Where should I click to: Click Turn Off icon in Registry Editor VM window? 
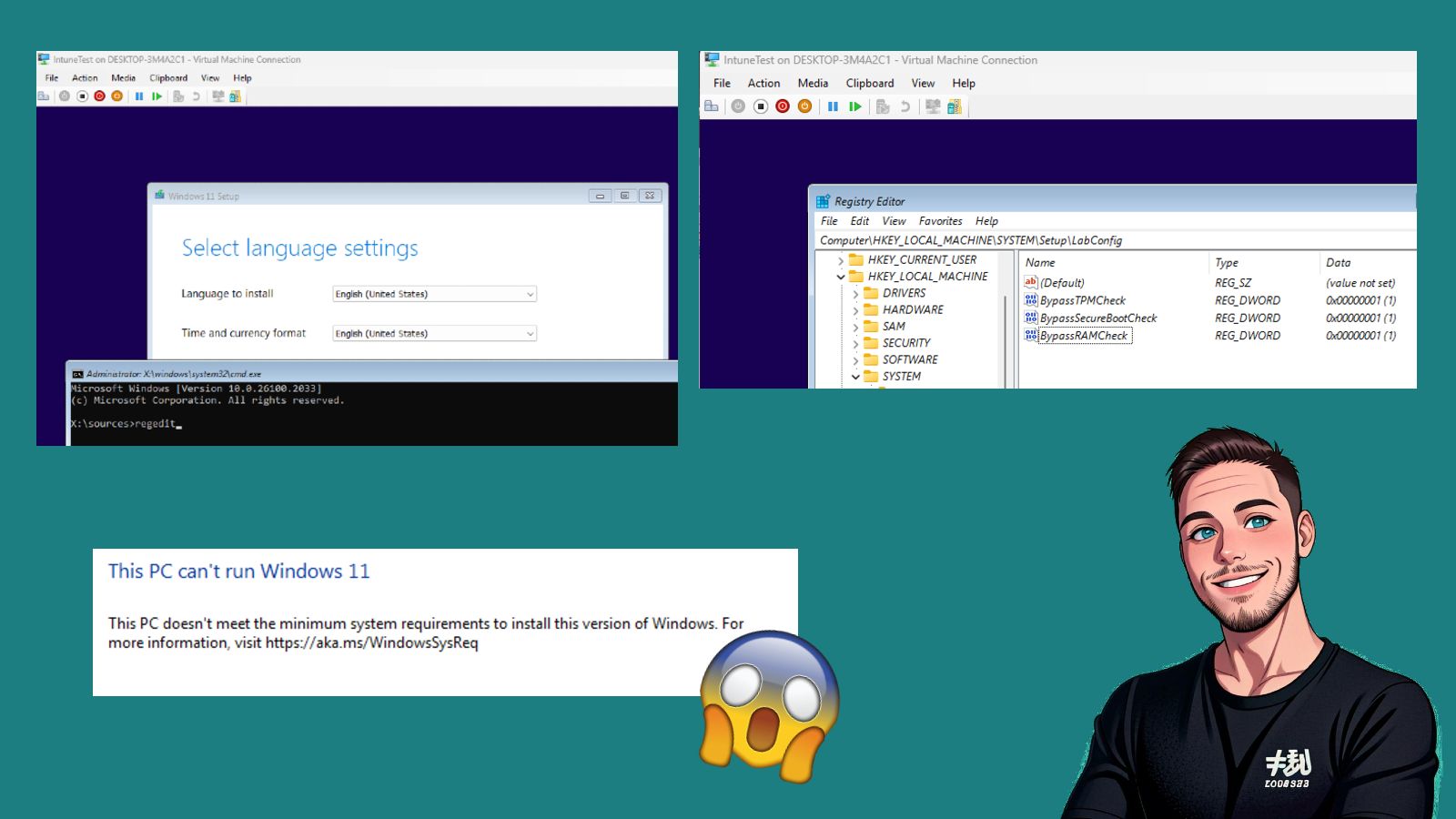pyautogui.click(x=761, y=106)
